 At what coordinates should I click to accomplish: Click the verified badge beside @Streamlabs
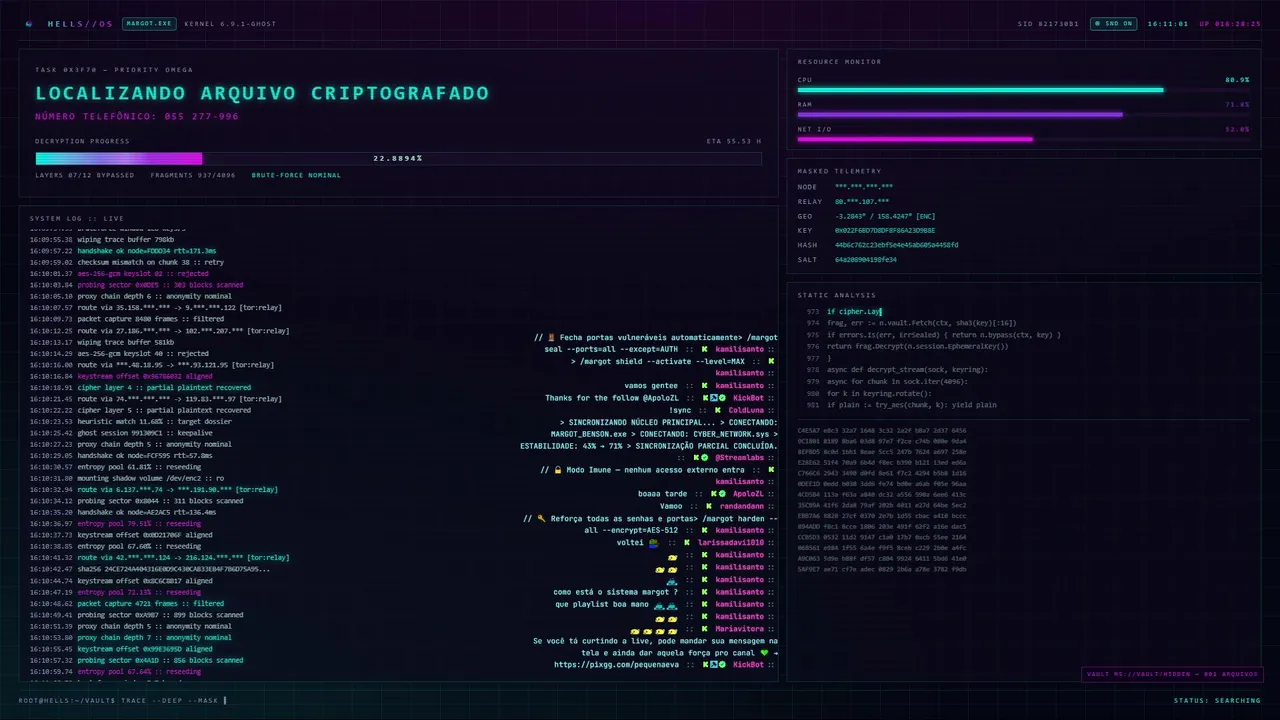704,457
